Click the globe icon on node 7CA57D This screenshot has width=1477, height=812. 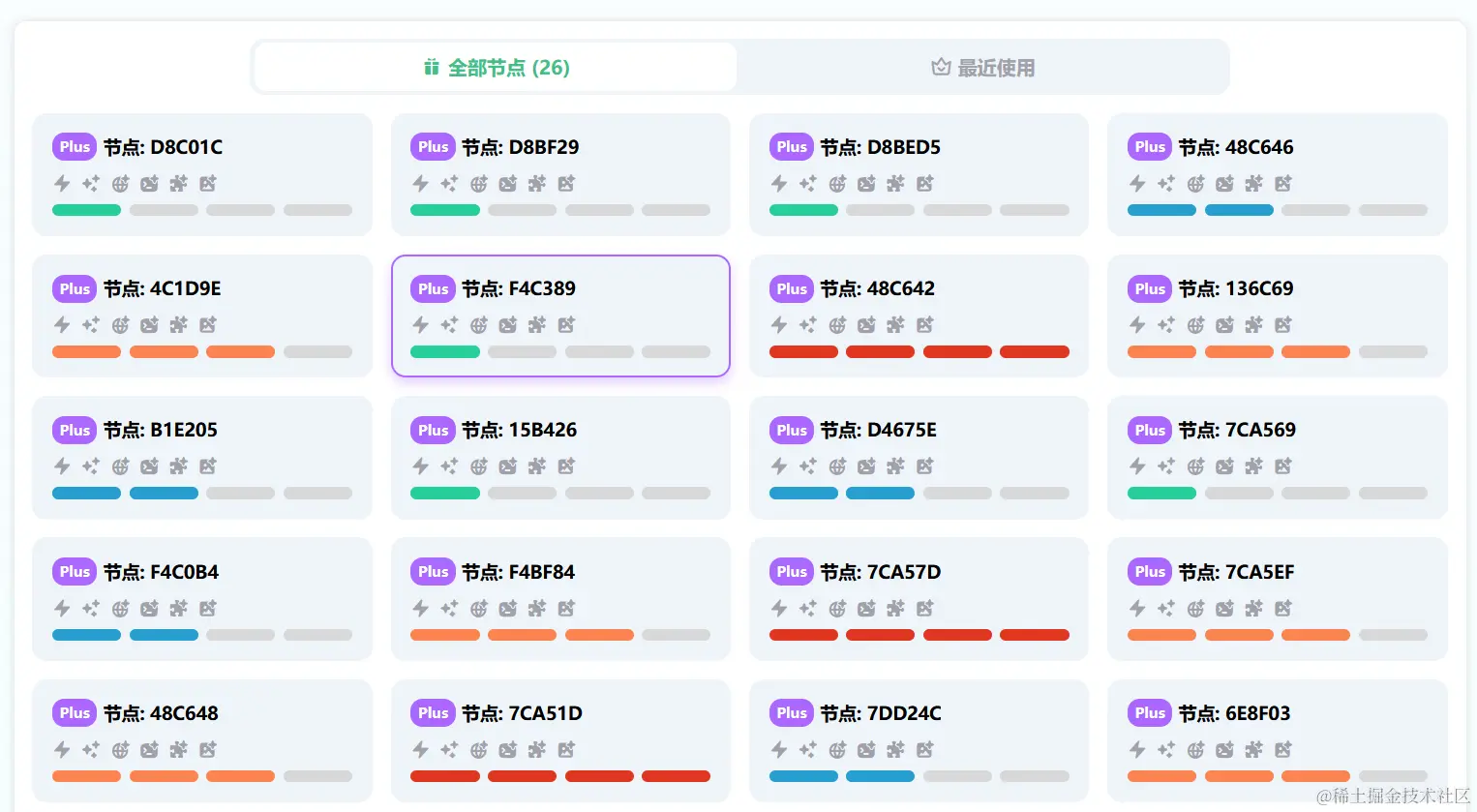pos(837,608)
